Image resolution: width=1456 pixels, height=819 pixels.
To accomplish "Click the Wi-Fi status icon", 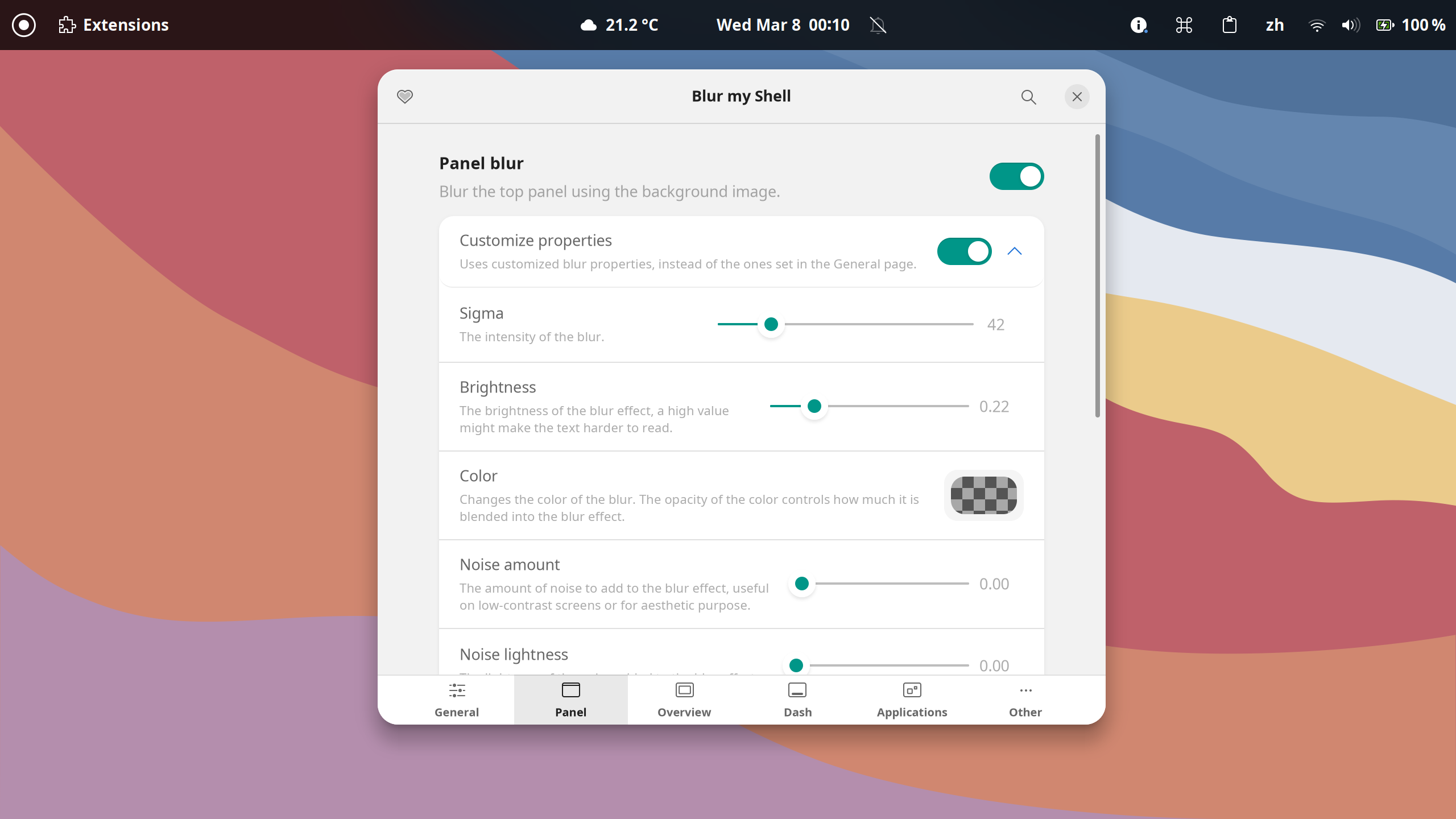I will click(1317, 25).
